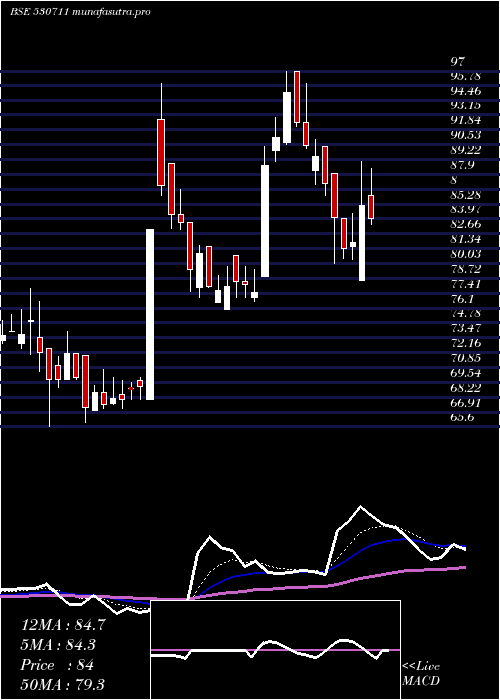Select the 87.9 price axis label

tap(462, 165)
